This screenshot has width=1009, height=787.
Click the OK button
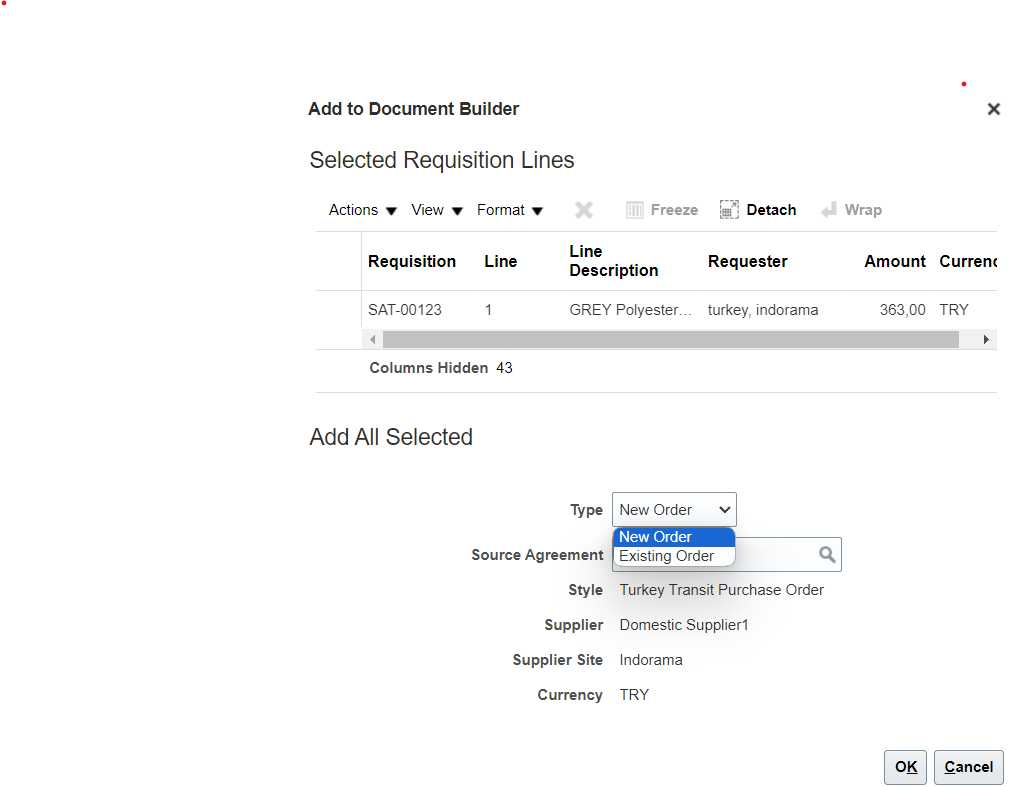(904, 767)
